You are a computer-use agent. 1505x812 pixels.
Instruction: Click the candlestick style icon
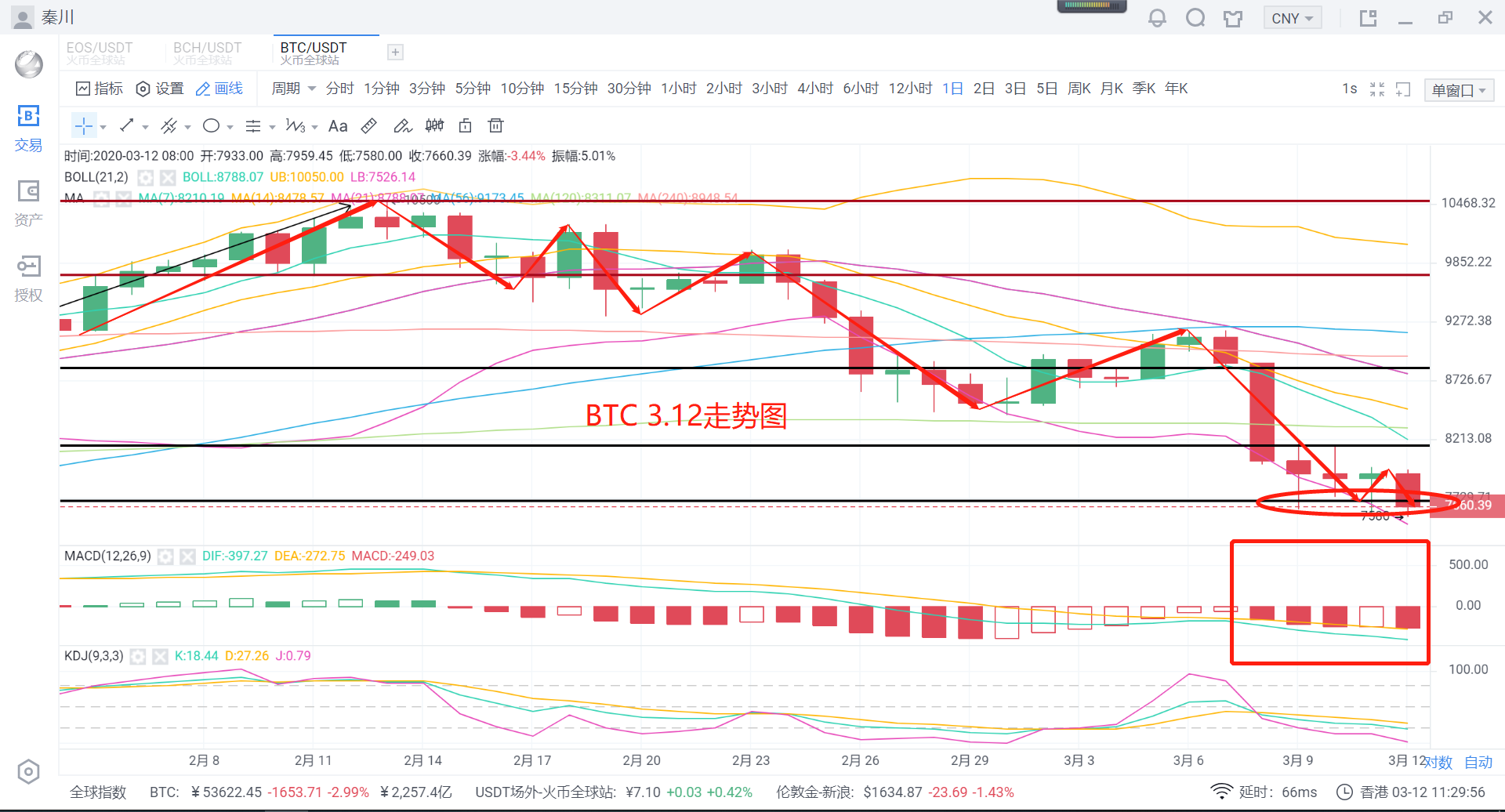point(434,125)
